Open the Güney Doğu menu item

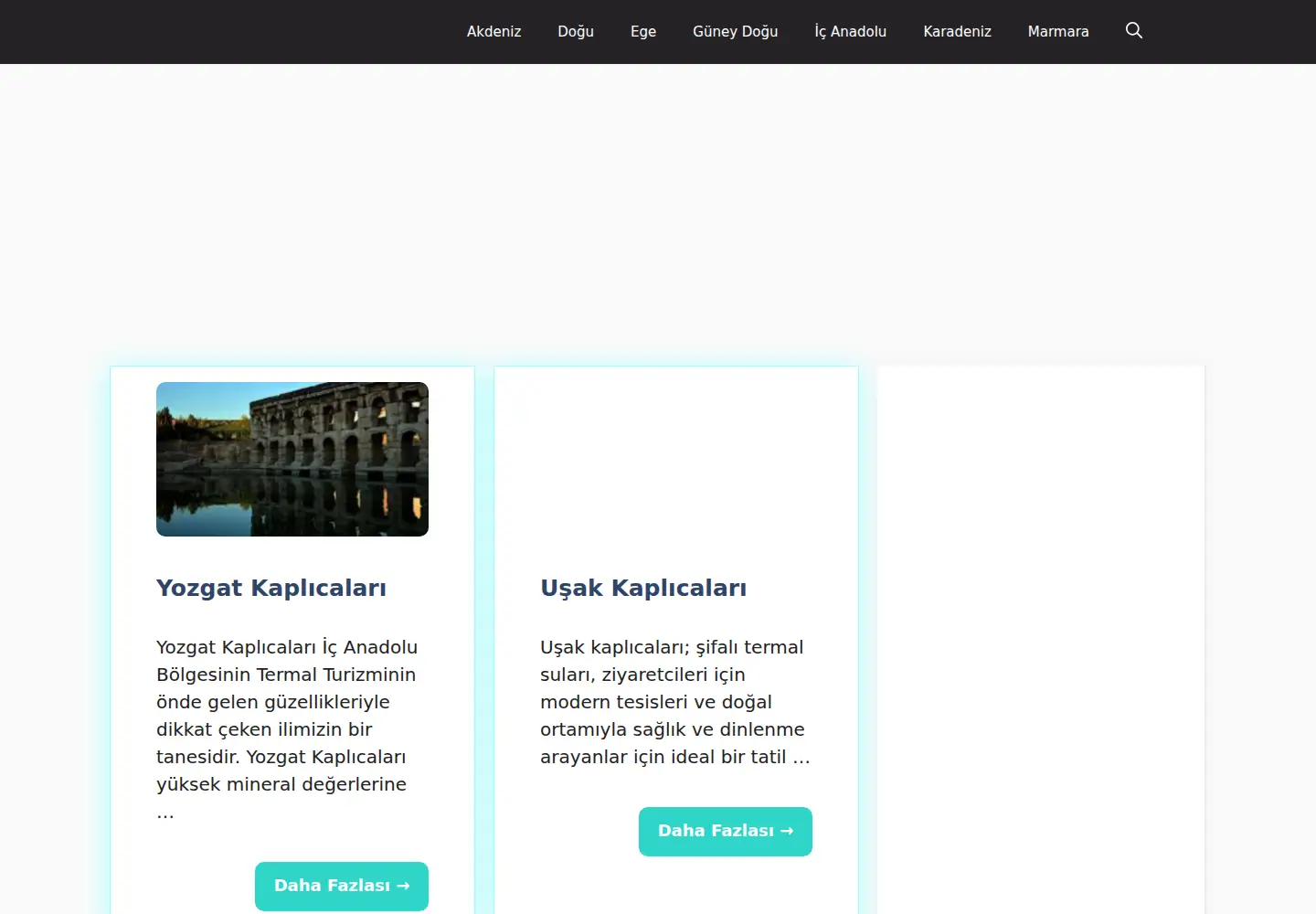point(736,31)
